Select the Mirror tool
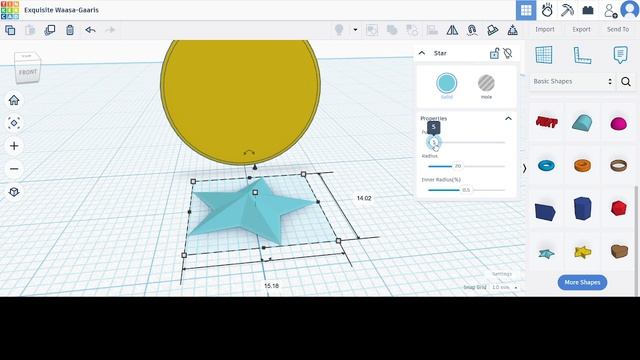The image size is (640, 360). pos(452,30)
